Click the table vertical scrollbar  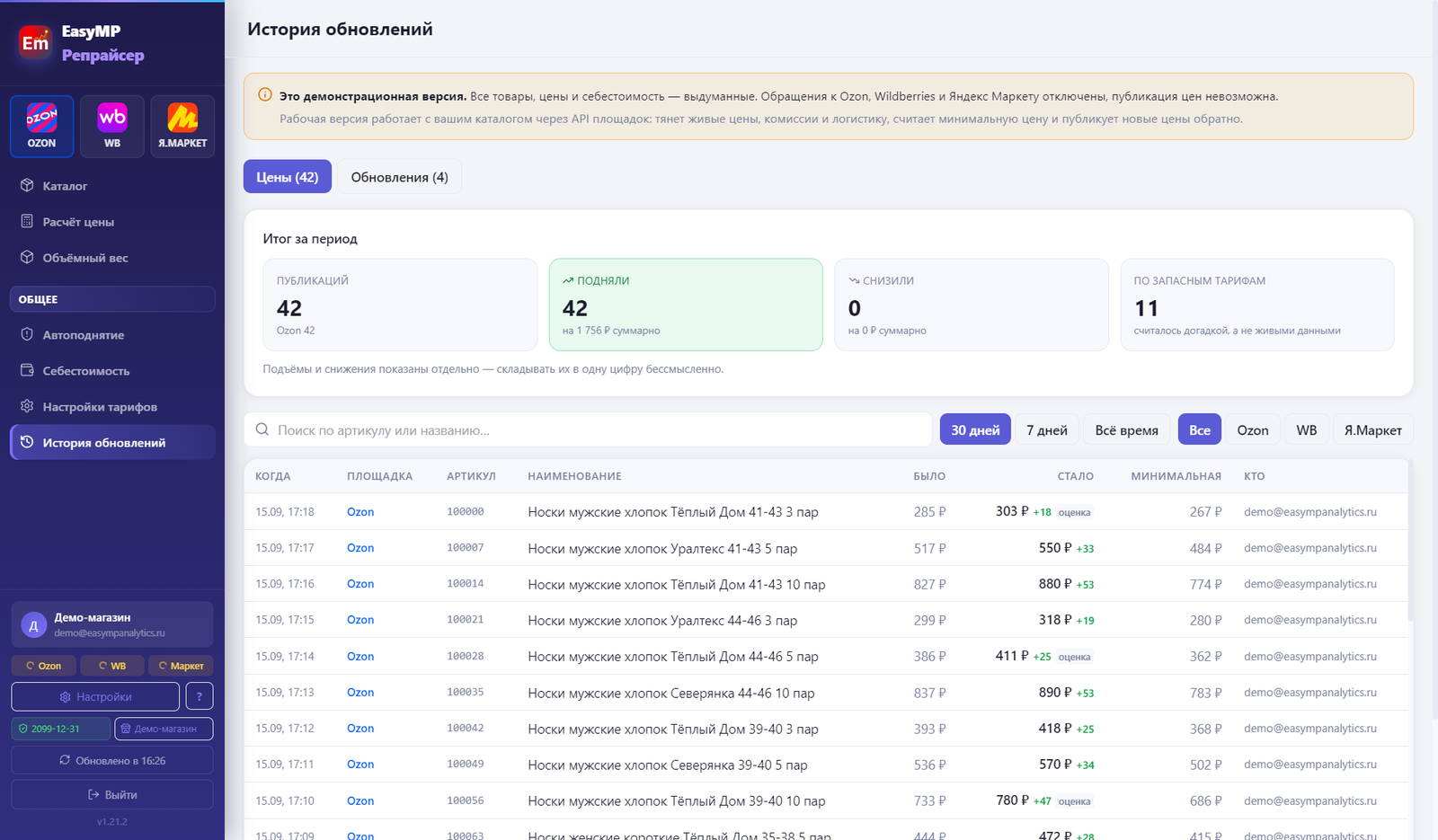[1411, 539]
